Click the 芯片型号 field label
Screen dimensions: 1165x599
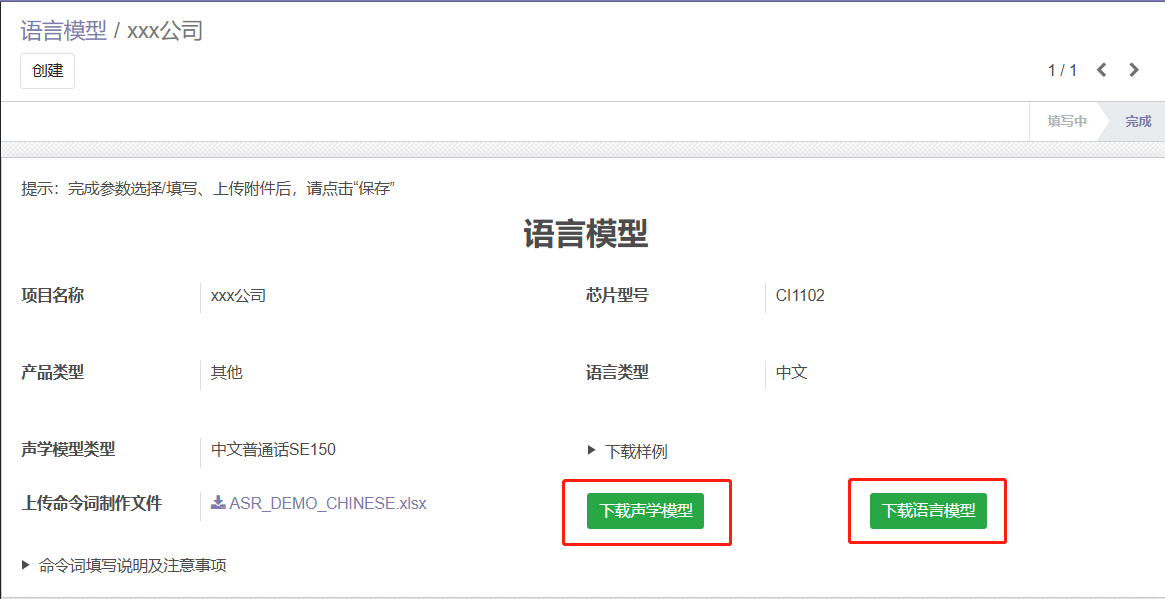pos(617,295)
